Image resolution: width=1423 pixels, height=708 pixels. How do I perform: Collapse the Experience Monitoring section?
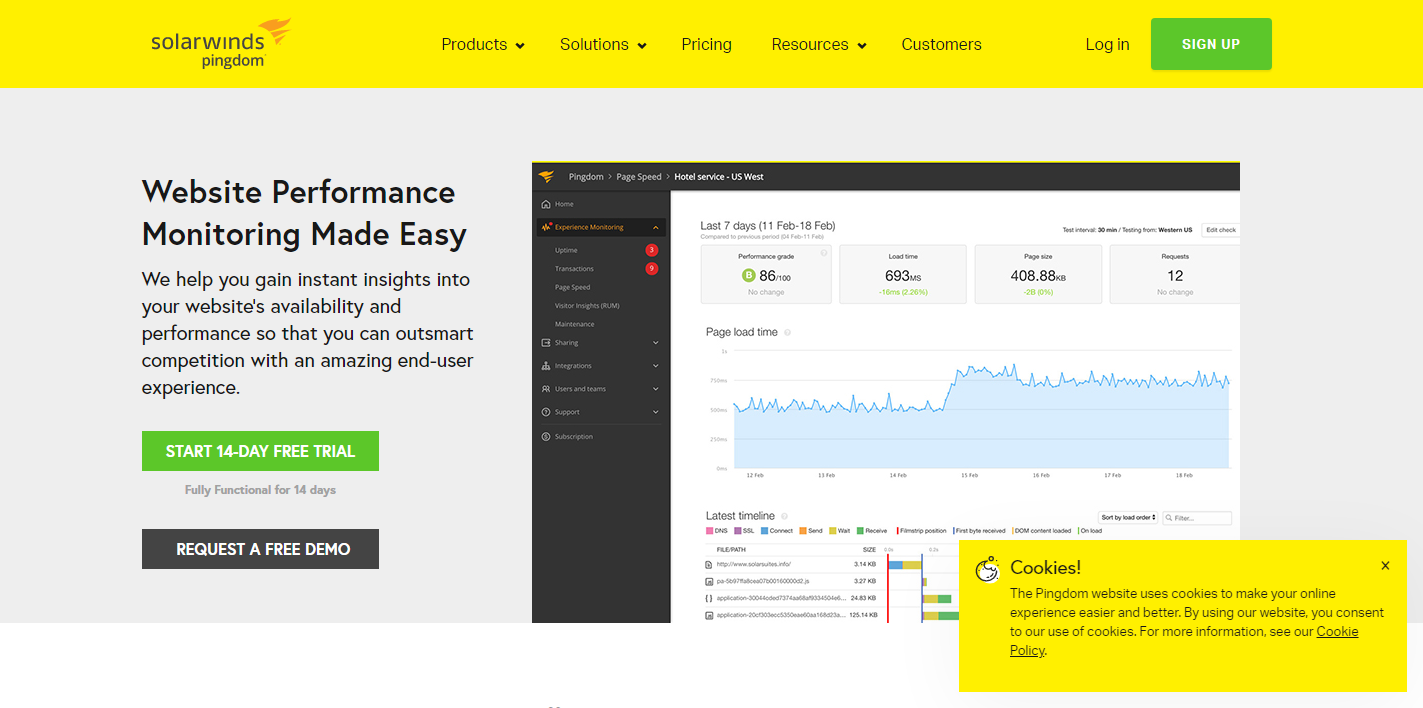coord(656,227)
